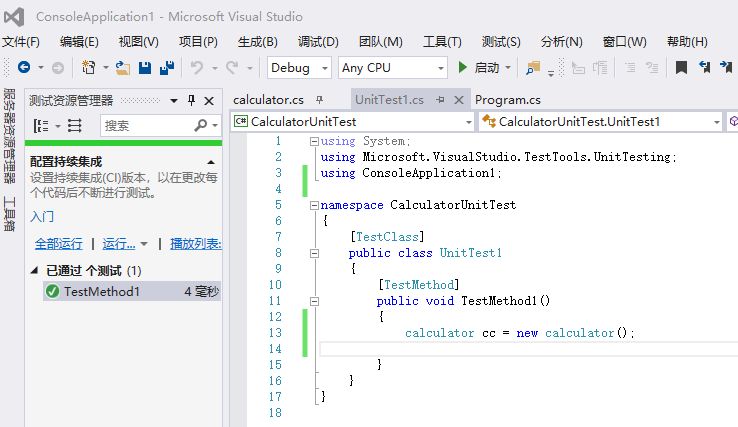This screenshot has height=427, width=738.
Task: Open the 视图(V) menu
Action: [138, 42]
